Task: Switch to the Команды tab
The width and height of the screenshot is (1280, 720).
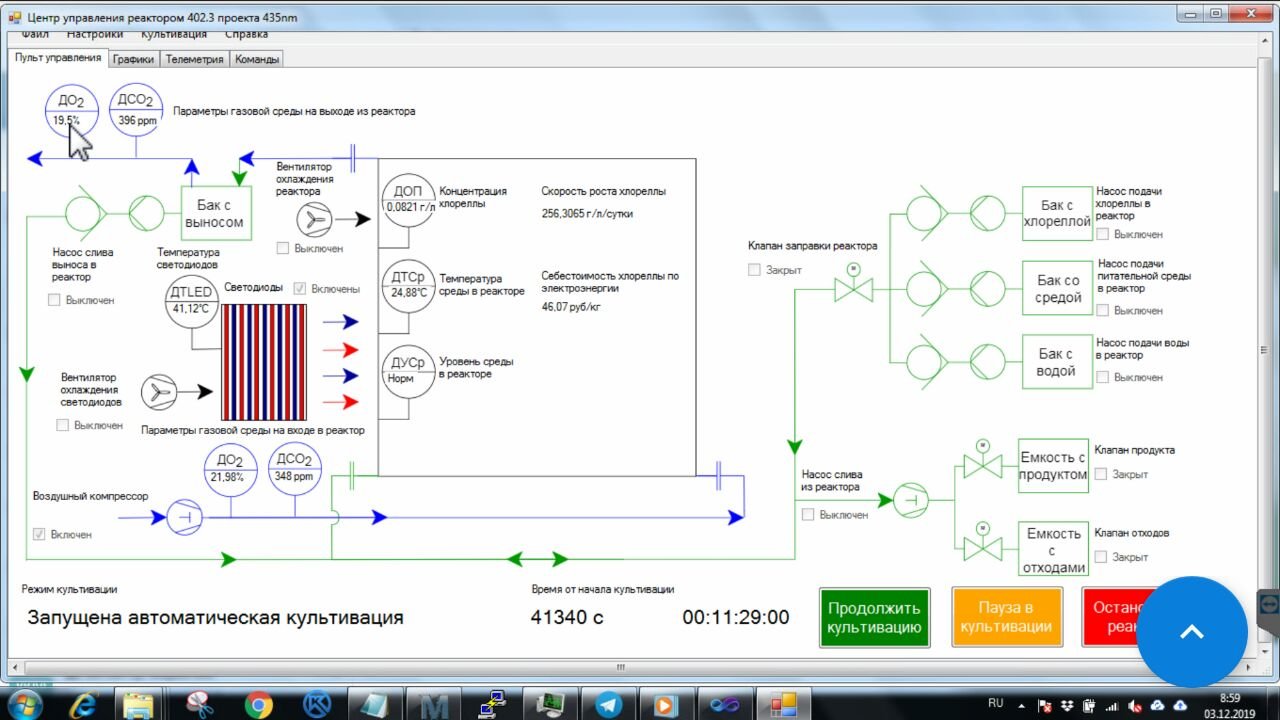Action: click(x=257, y=59)
